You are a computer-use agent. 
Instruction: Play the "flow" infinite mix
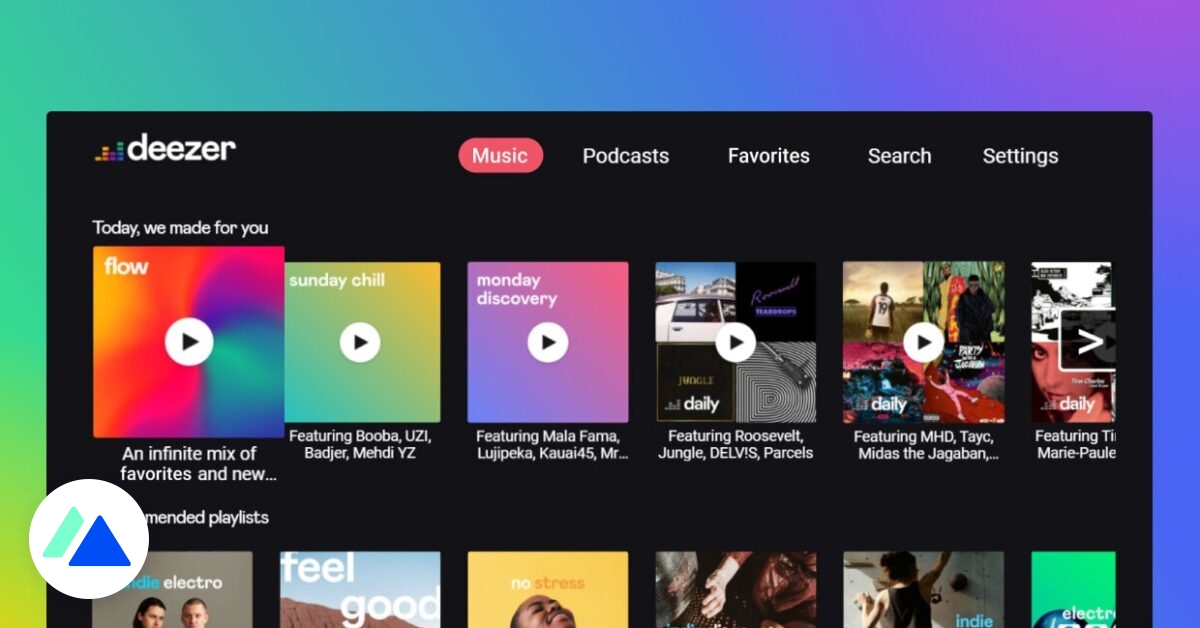tap(188, 342)
